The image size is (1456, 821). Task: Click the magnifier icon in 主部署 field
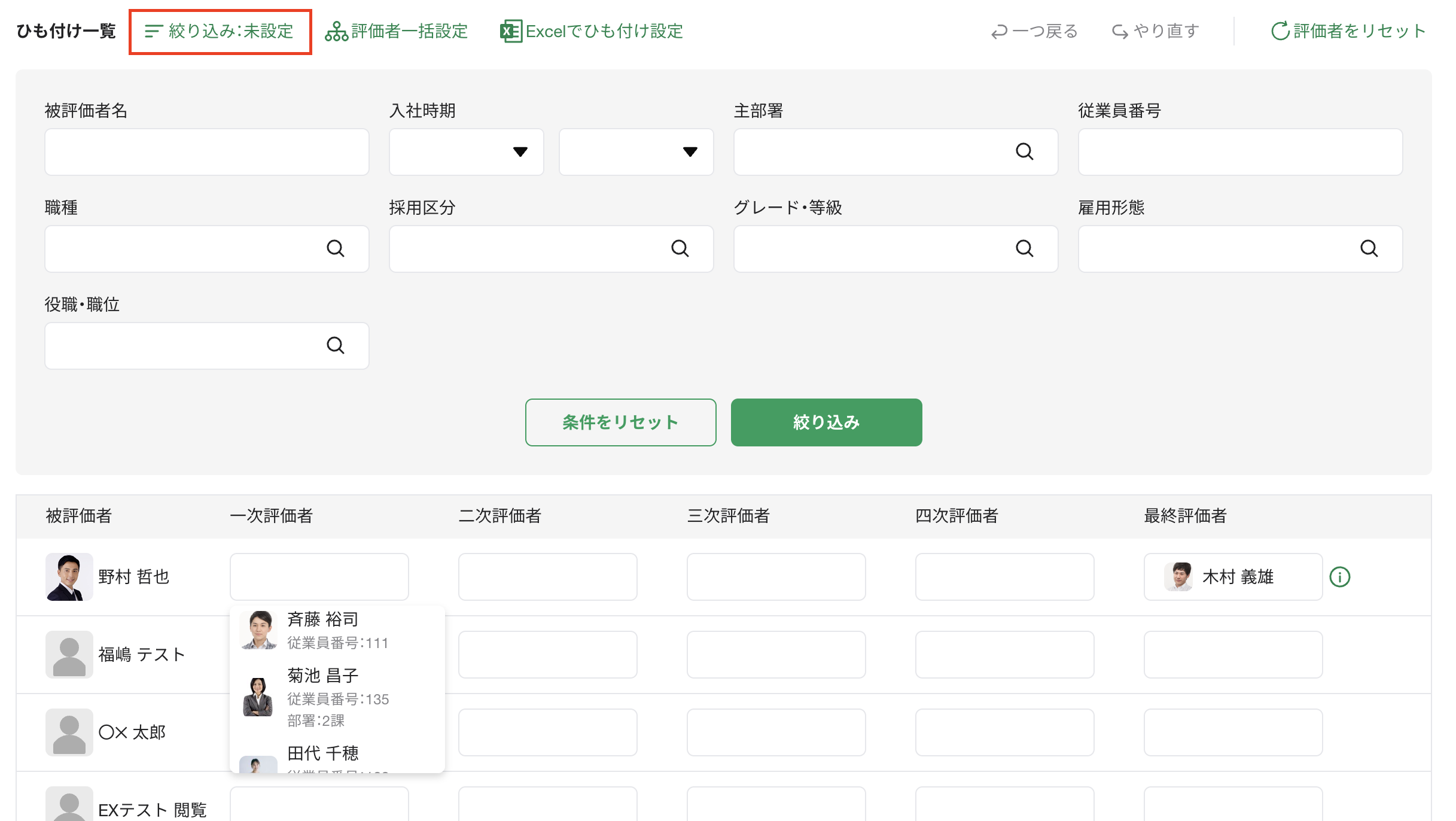point(1025,152)
